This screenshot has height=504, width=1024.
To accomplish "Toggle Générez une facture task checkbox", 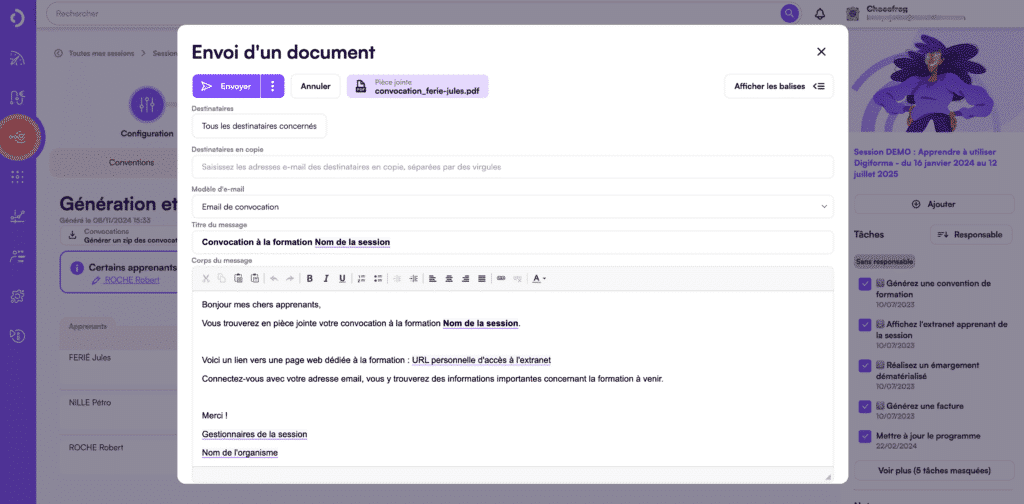I will 865,406.
